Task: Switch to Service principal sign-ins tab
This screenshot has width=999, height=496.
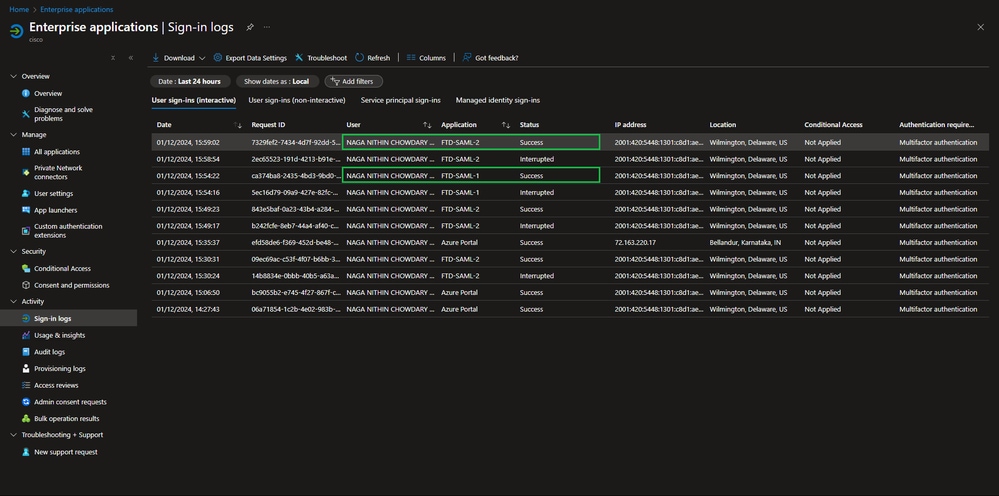Action: (x=400, y=100)
